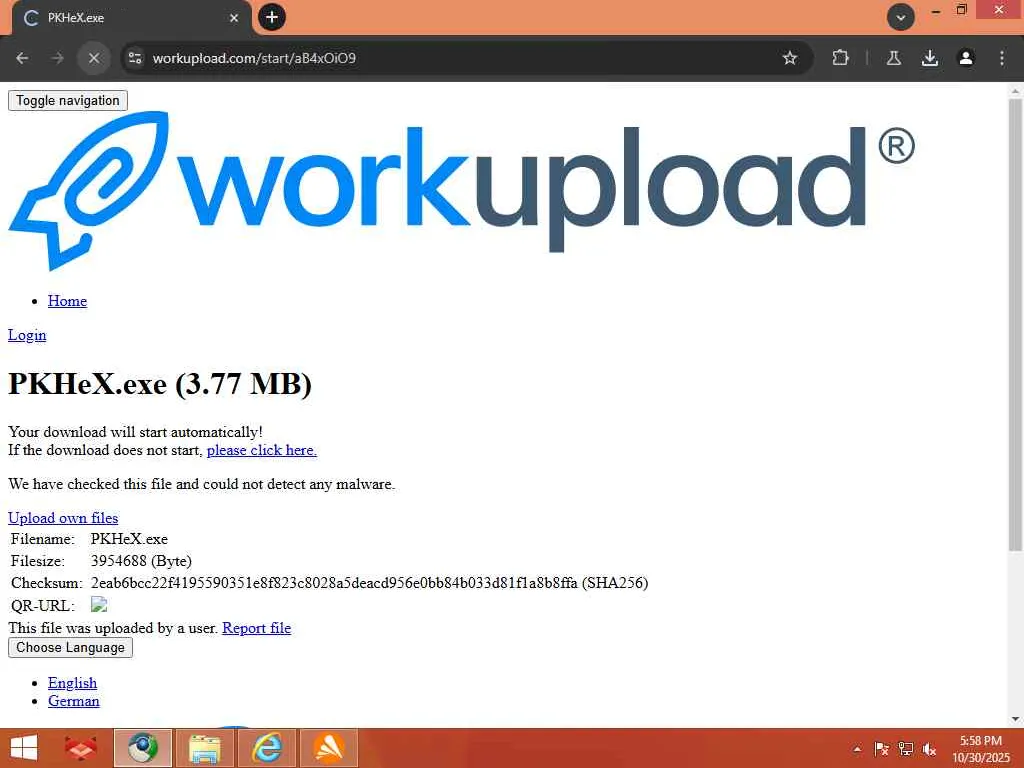Select the PKHeX.exe browser tab
The image size is (1024, 768).
coord(131,18)
